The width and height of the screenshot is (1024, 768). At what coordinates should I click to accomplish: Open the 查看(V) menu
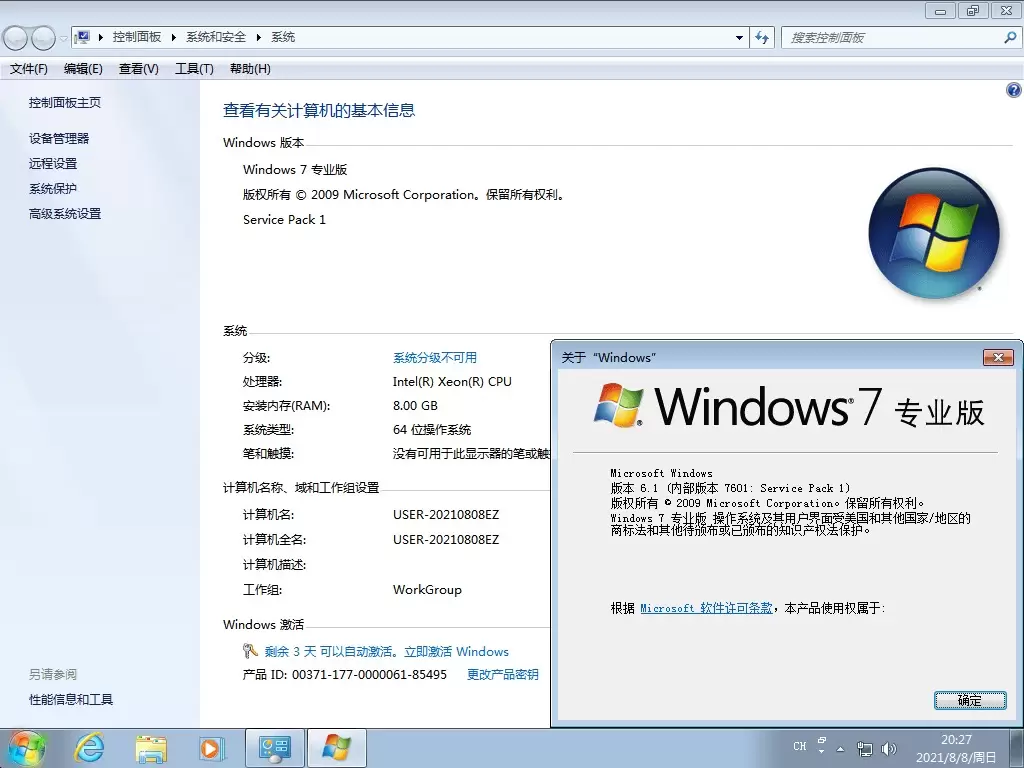(x=138, y=69)
